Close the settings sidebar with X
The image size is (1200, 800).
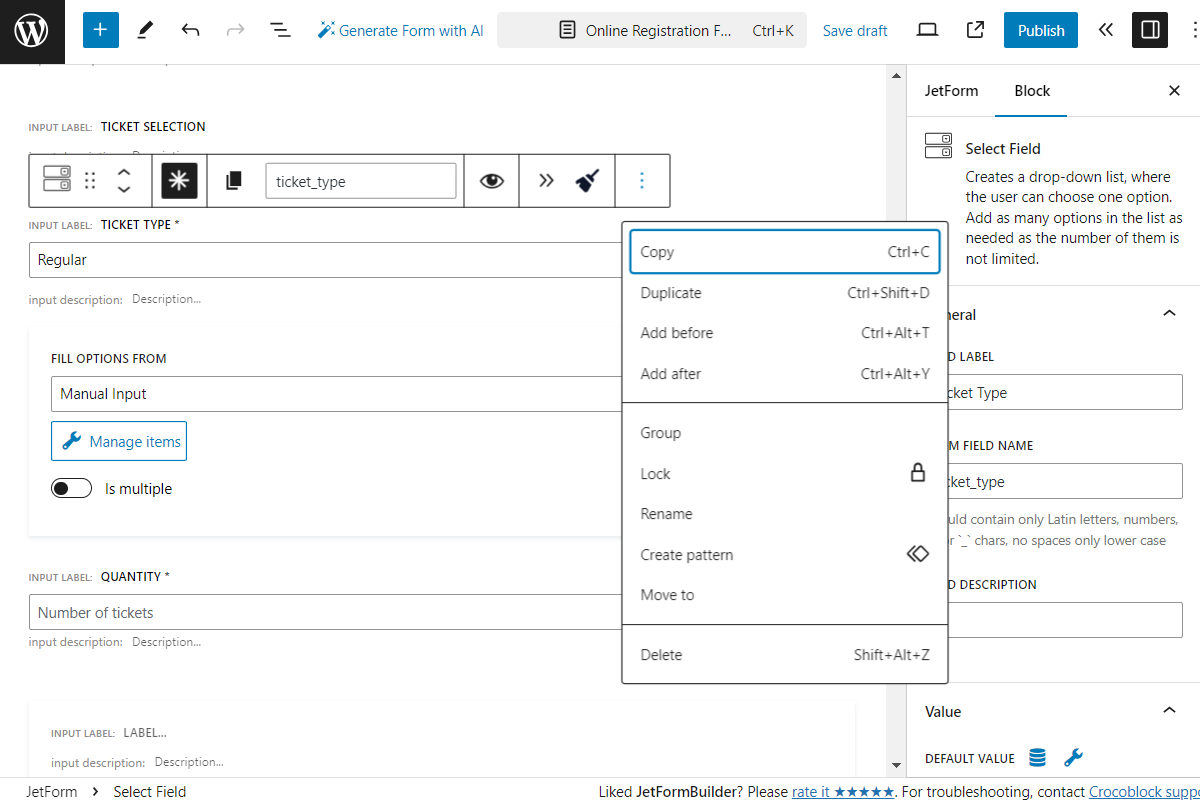[x=1174, y=91]
